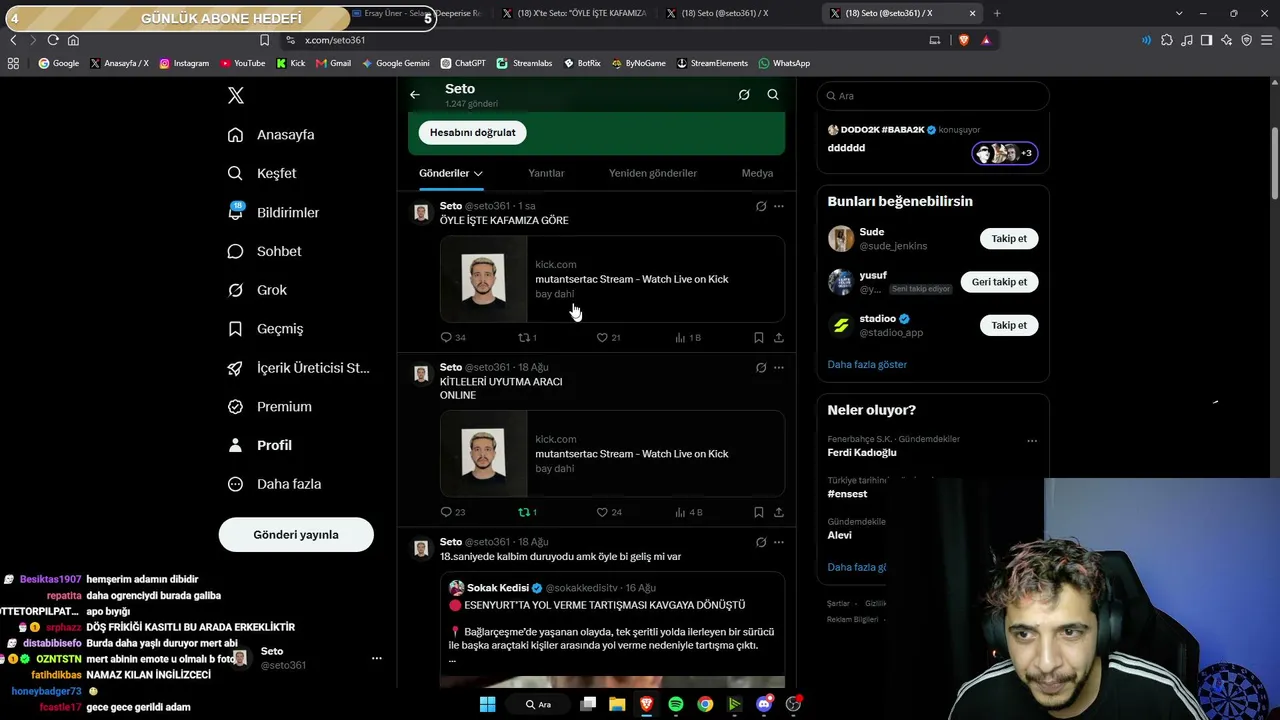Open more options on the KİTLELERİ UYUTMA post

tap(779, 367)
